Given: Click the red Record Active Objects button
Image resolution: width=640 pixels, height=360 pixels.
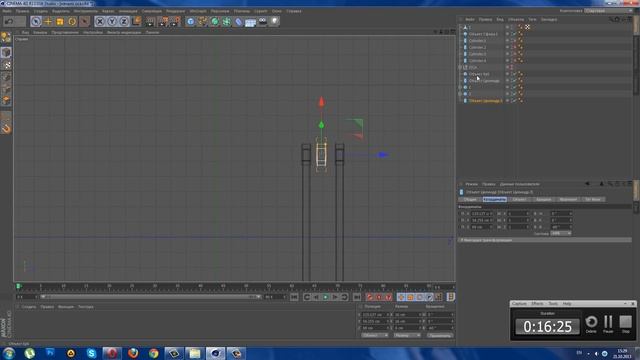Looking at the screenshot, I should pyautogui.click(x=369, y=297).
